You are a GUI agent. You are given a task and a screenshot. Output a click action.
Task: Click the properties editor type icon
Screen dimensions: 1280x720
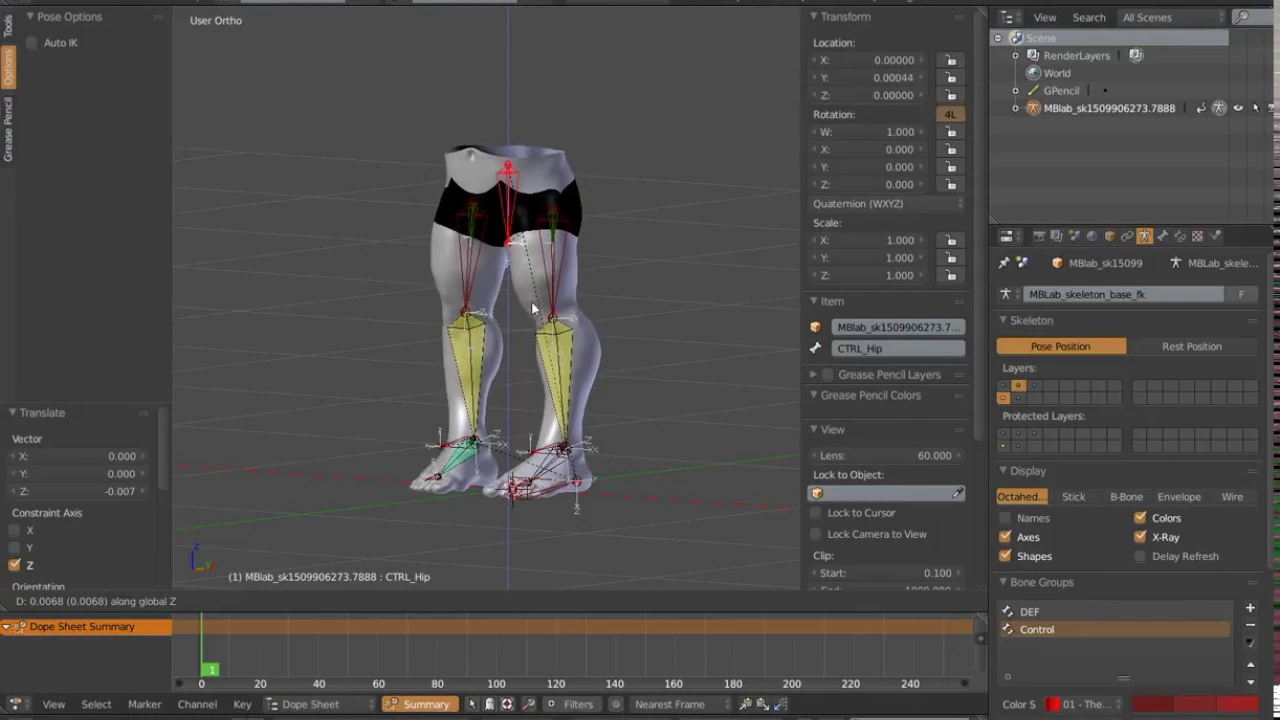tap(1007, 236)
